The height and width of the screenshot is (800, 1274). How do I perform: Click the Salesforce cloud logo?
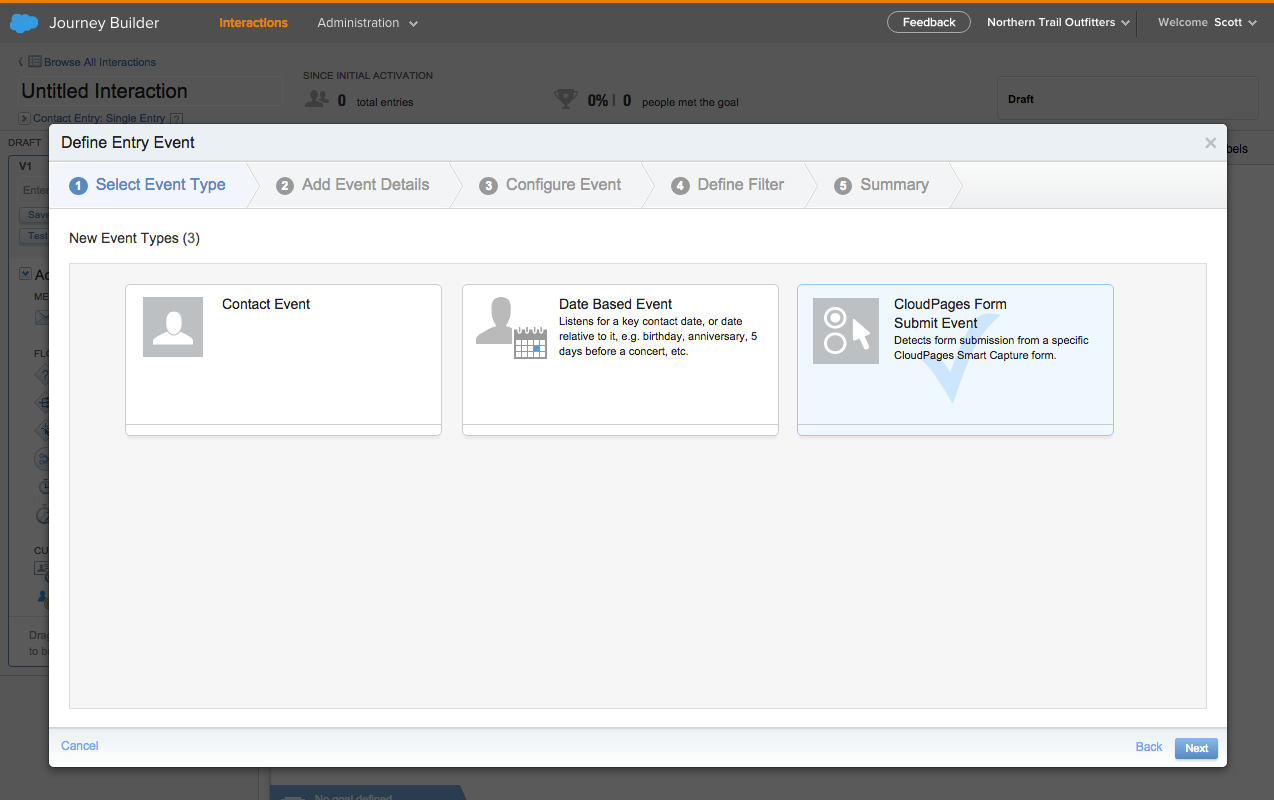(x=24, y=22)
